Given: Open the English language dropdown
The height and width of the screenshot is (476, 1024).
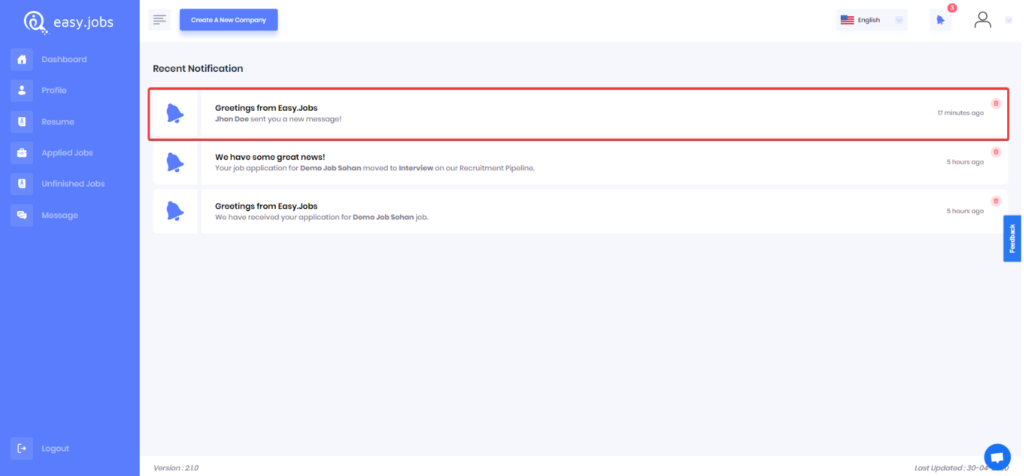Looking at the screenshot, I should tap(871, 20).
